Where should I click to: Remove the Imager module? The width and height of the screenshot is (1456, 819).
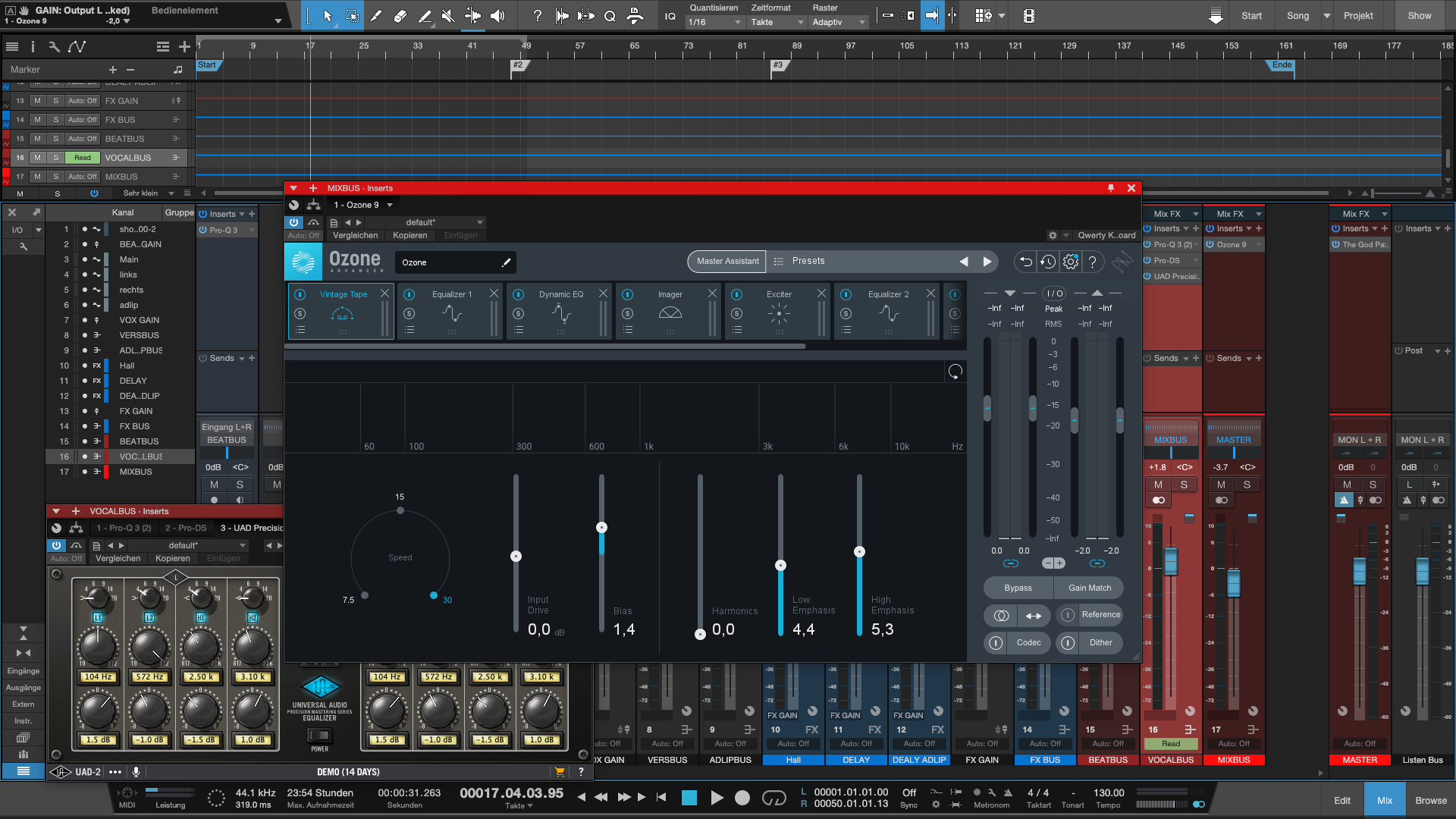tap(712, 293)
